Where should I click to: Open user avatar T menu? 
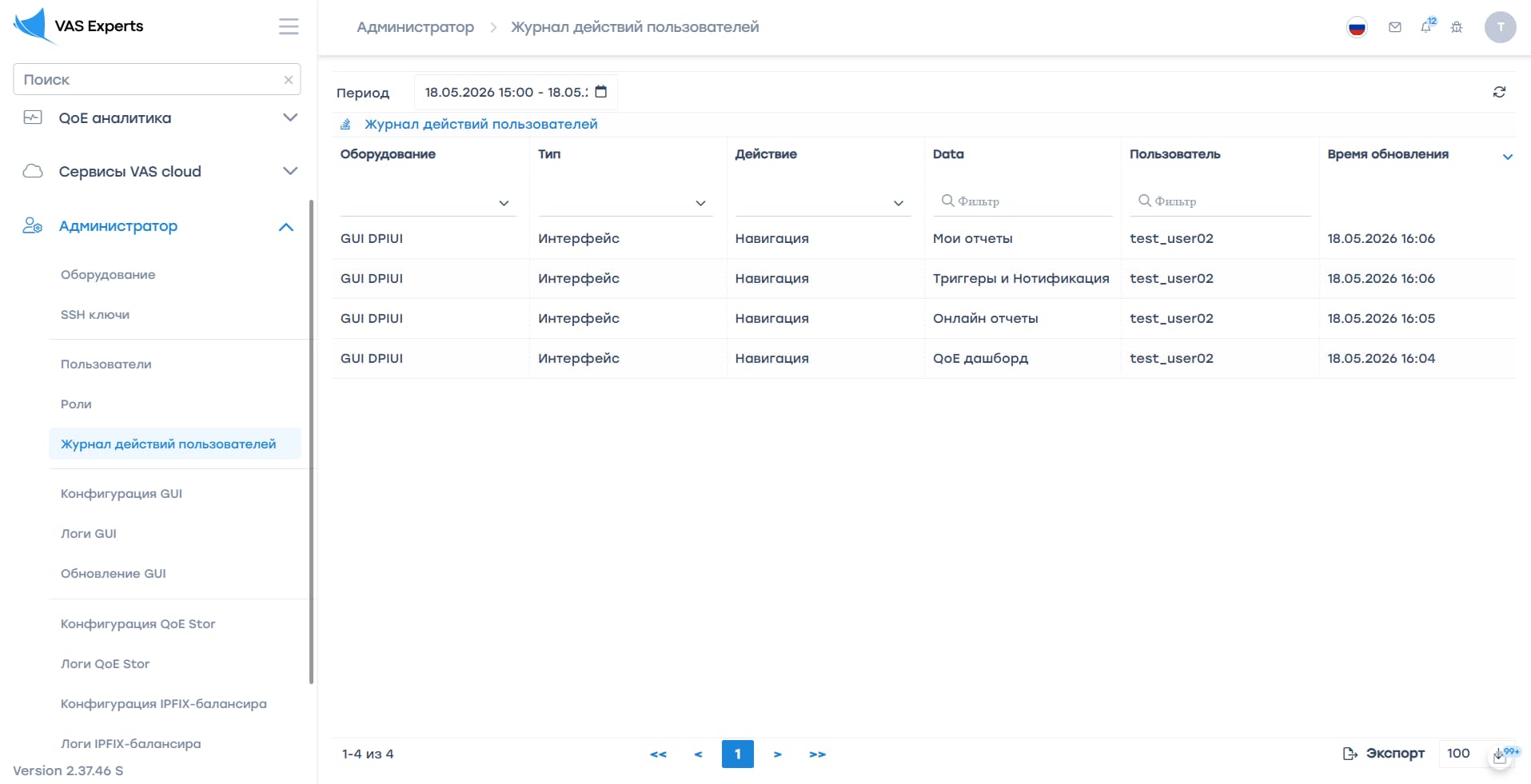pos(1501,27)
